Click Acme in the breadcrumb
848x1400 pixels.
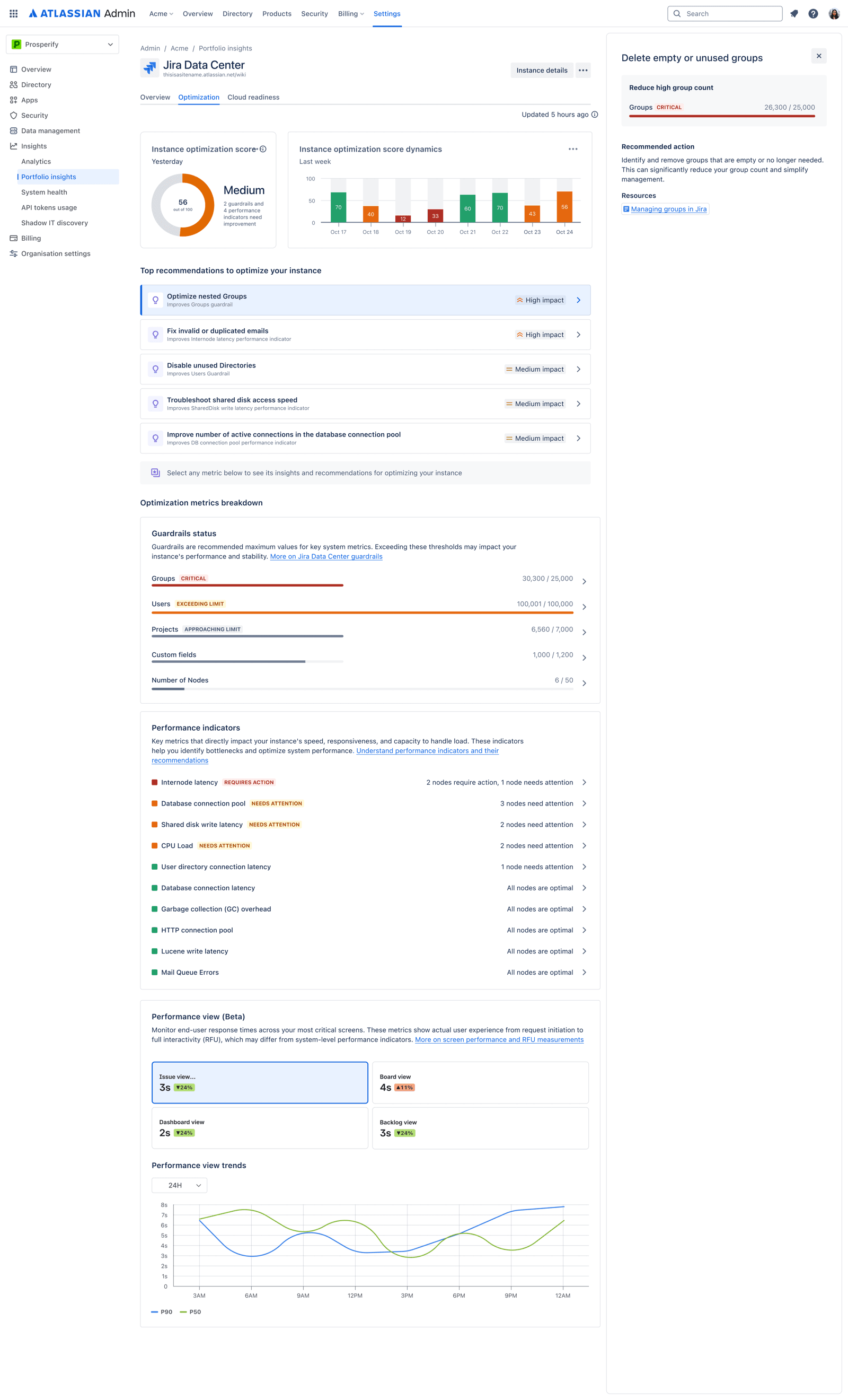[180, 48]
